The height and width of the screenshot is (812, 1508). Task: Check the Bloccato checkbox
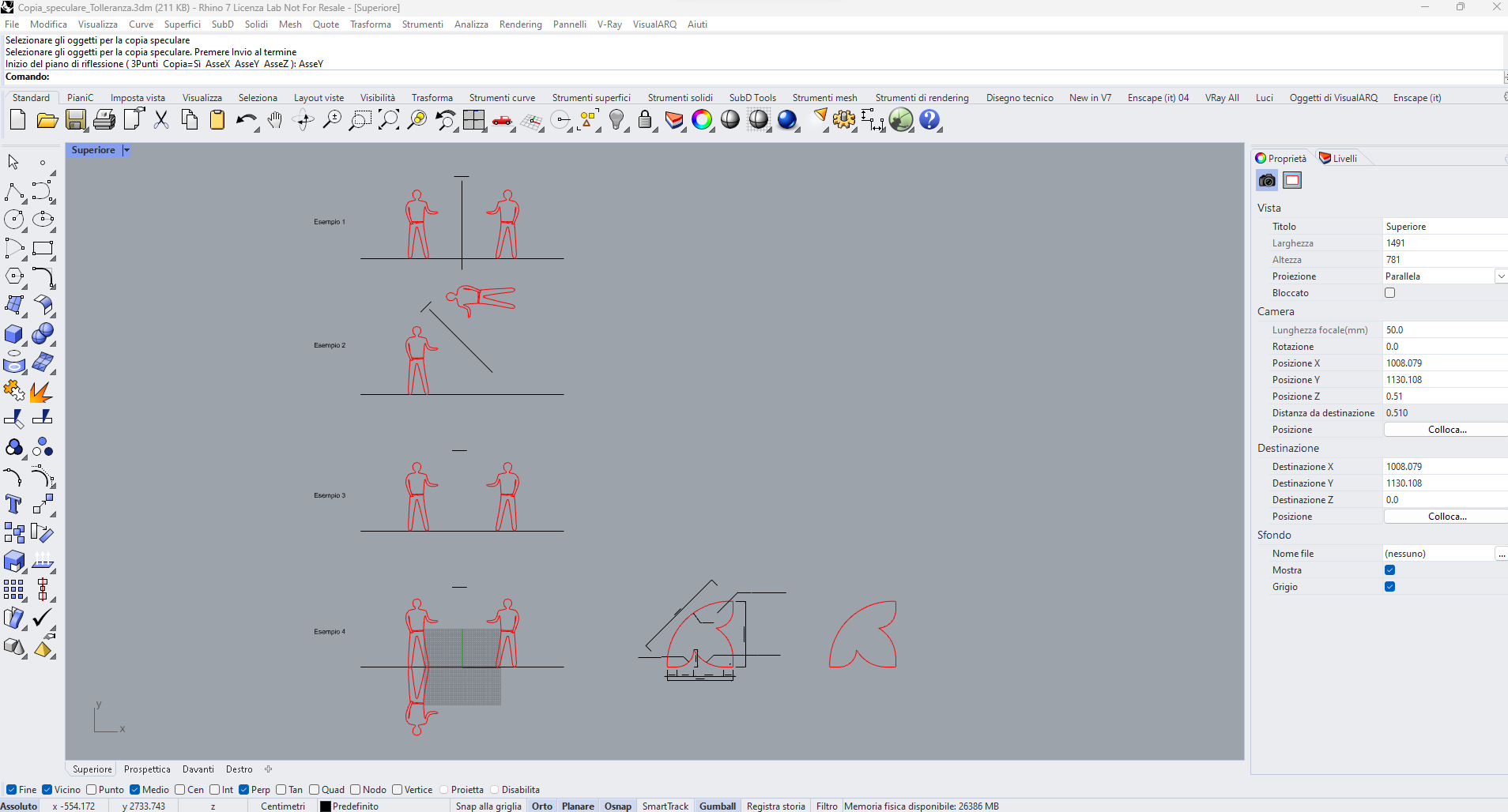coord(1390,293)
